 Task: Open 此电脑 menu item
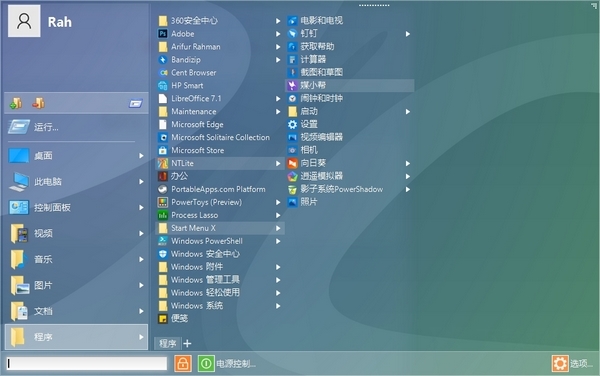pos(76,182)
